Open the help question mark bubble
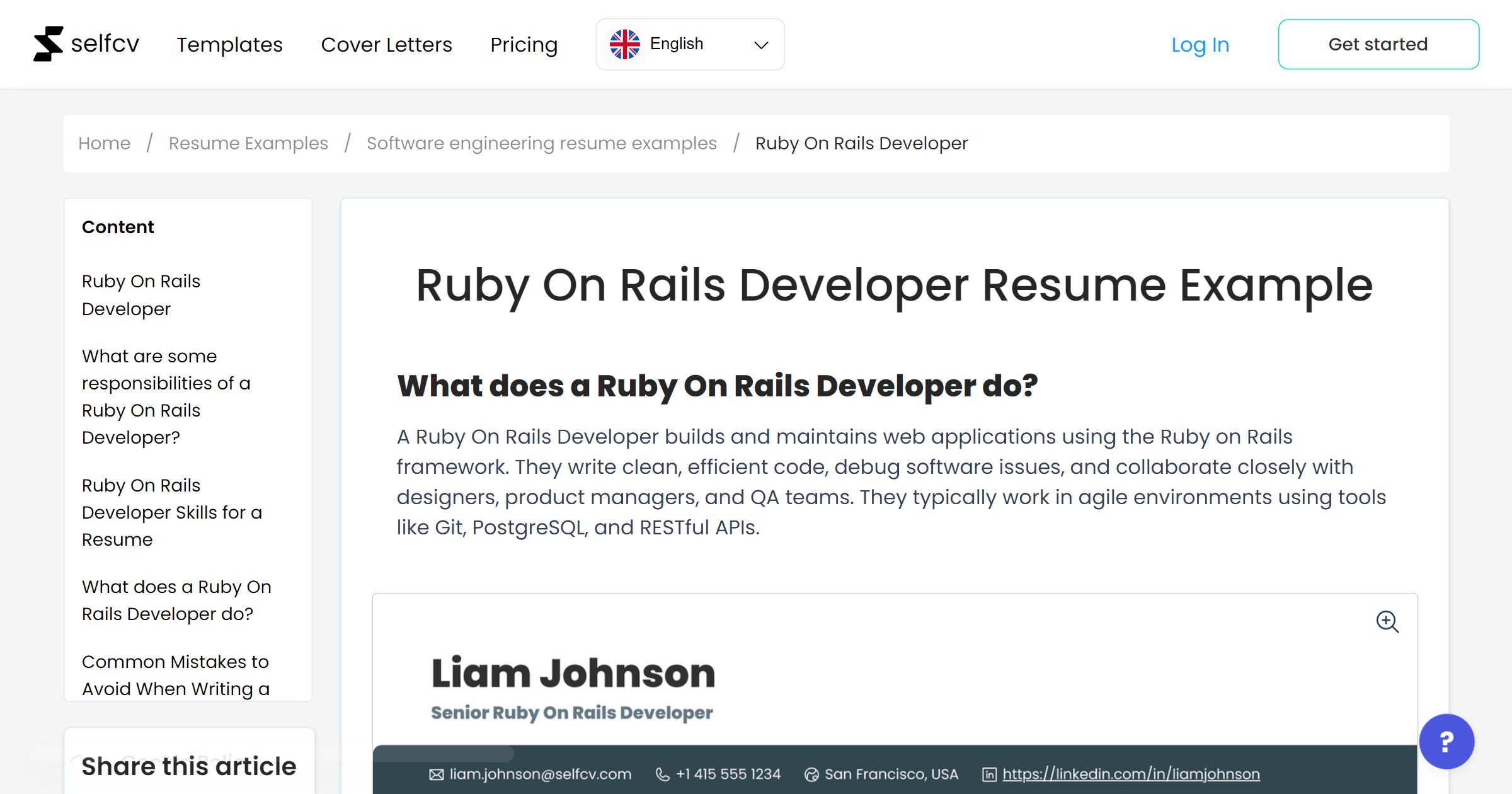 pyautogui.click(x=1446, y=741)
